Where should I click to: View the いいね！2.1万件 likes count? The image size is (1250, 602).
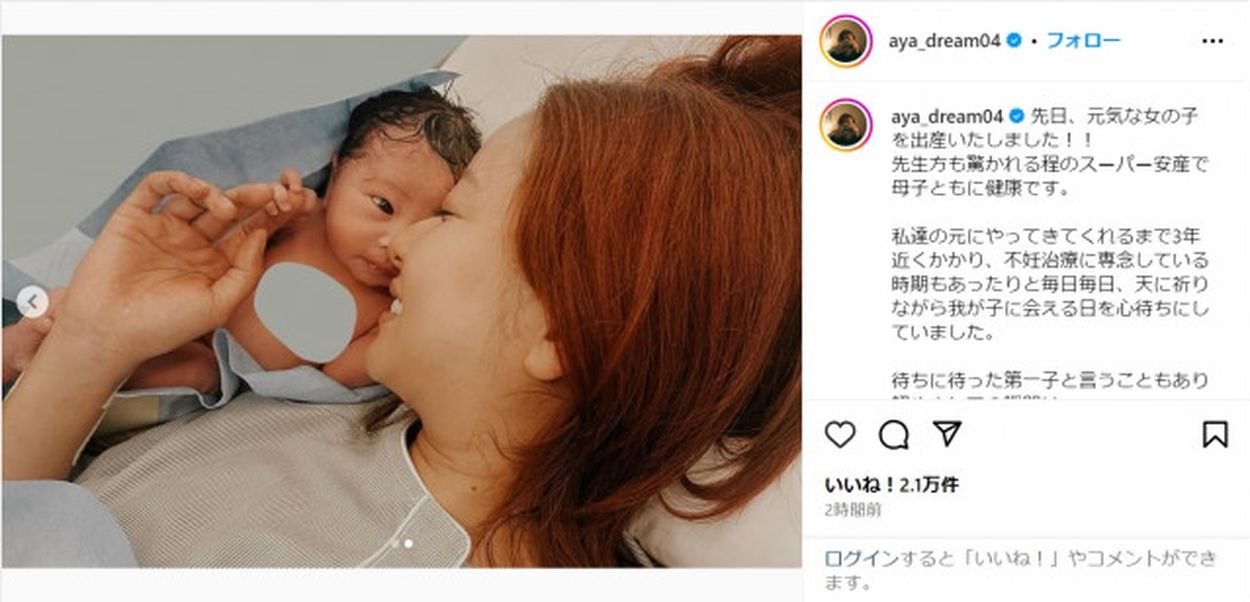[x=891, y=485]
